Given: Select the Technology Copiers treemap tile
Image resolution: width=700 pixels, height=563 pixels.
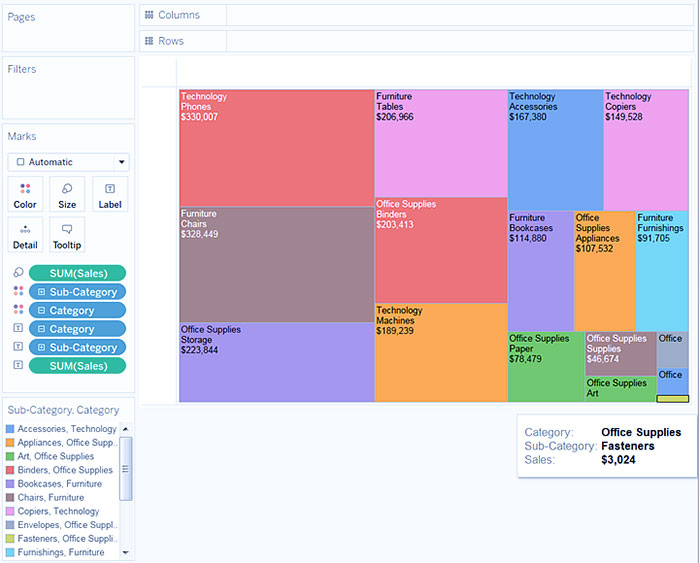Looking at the screenshot, I should [x=646, y=150].
